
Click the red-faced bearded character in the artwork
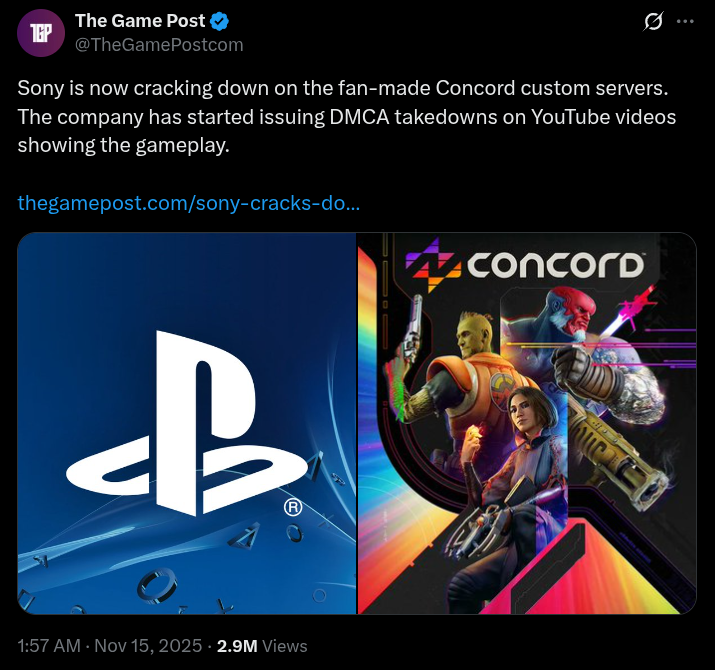click(574, 313)
